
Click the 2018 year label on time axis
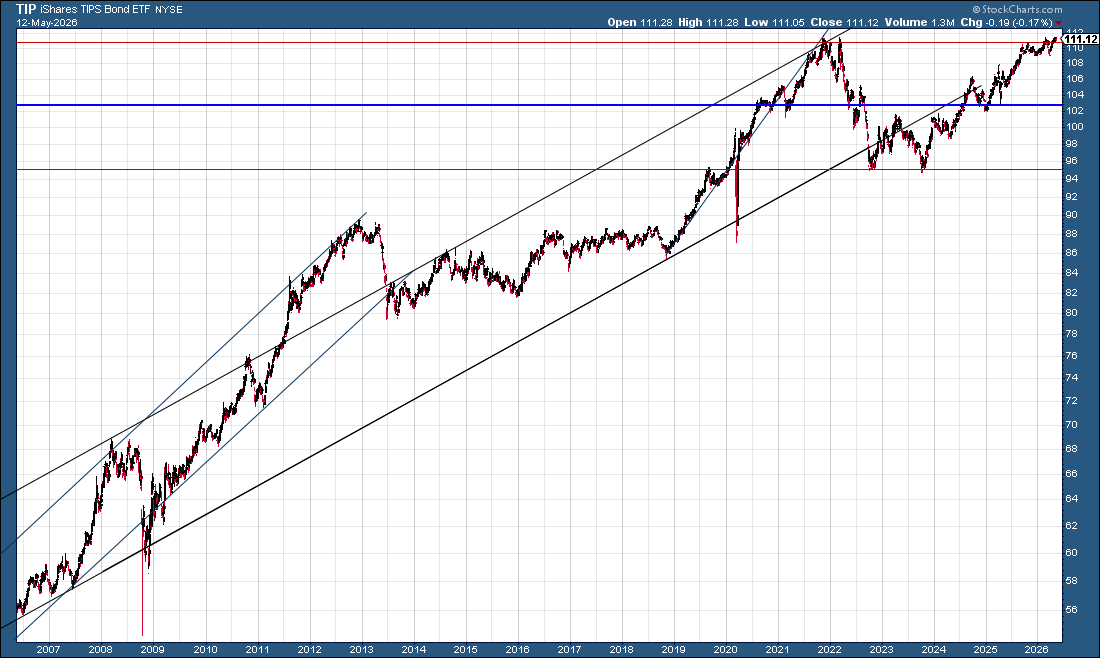coord(621,650)
